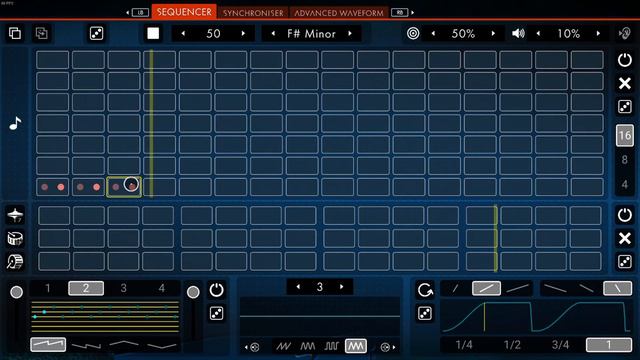Click the copy pattern icon
The image size is (640, 360).
click(15, 33)
